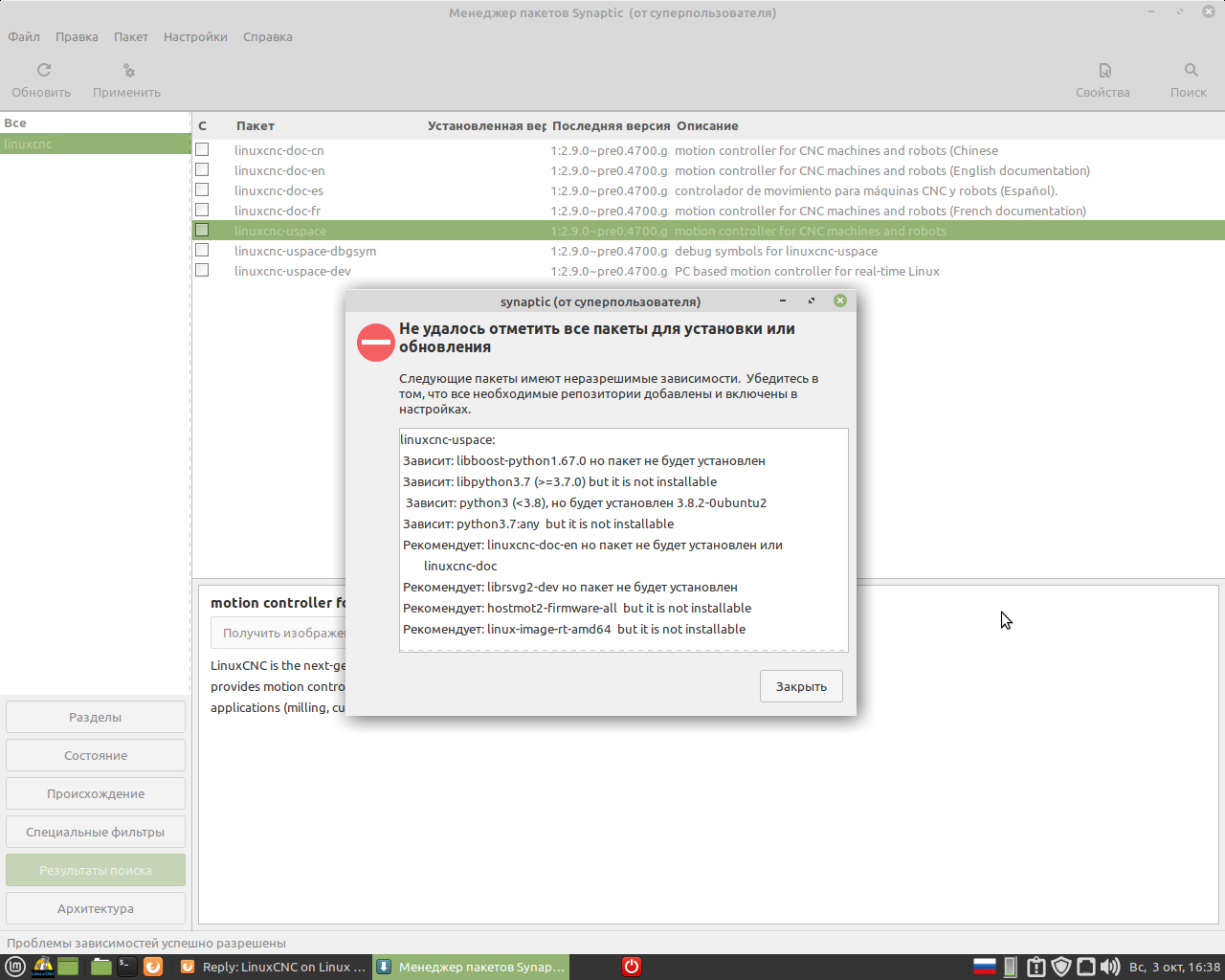Open the Файл menu

click(24, 37)
